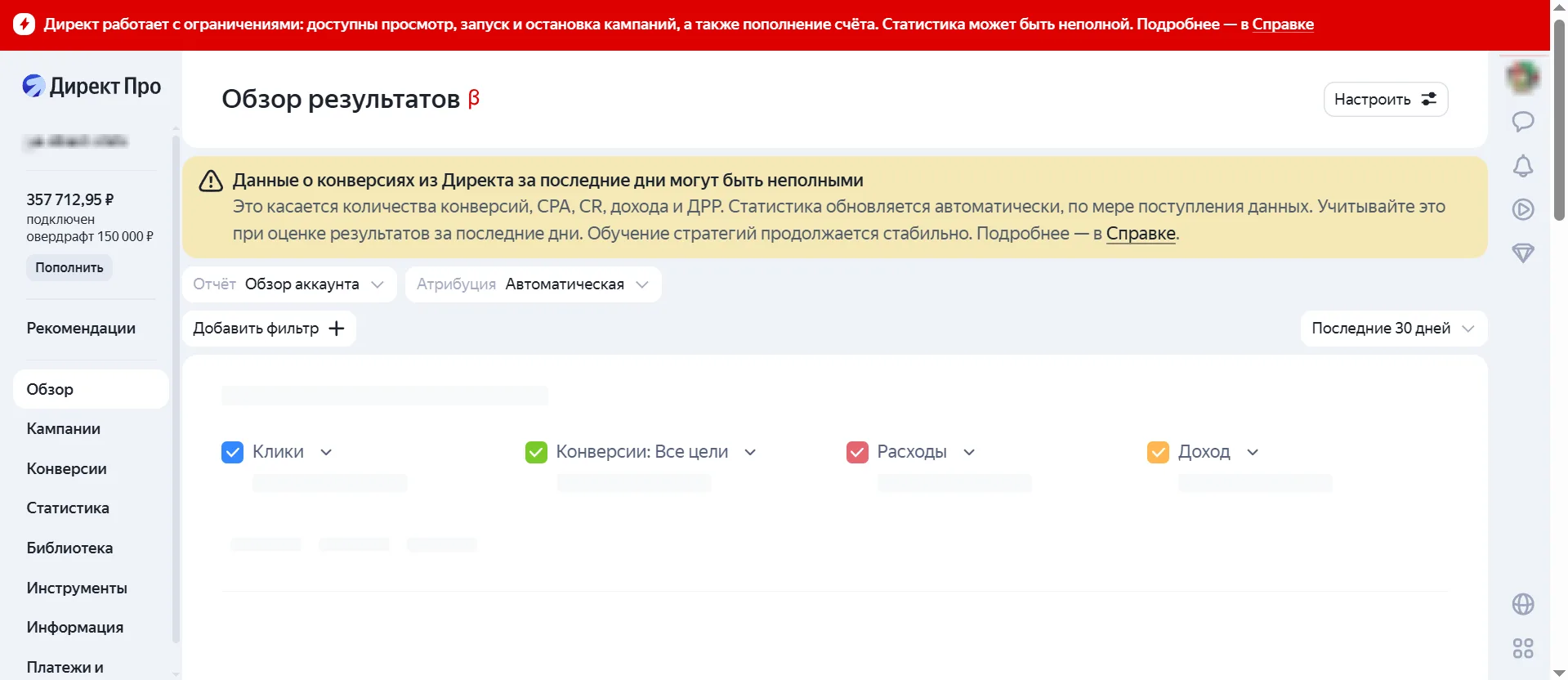Image resolution: width=1568 pixels, height=680 pixels.
Task: Uncheck the Доход checkbox
Action: [x=1159, y=452]
